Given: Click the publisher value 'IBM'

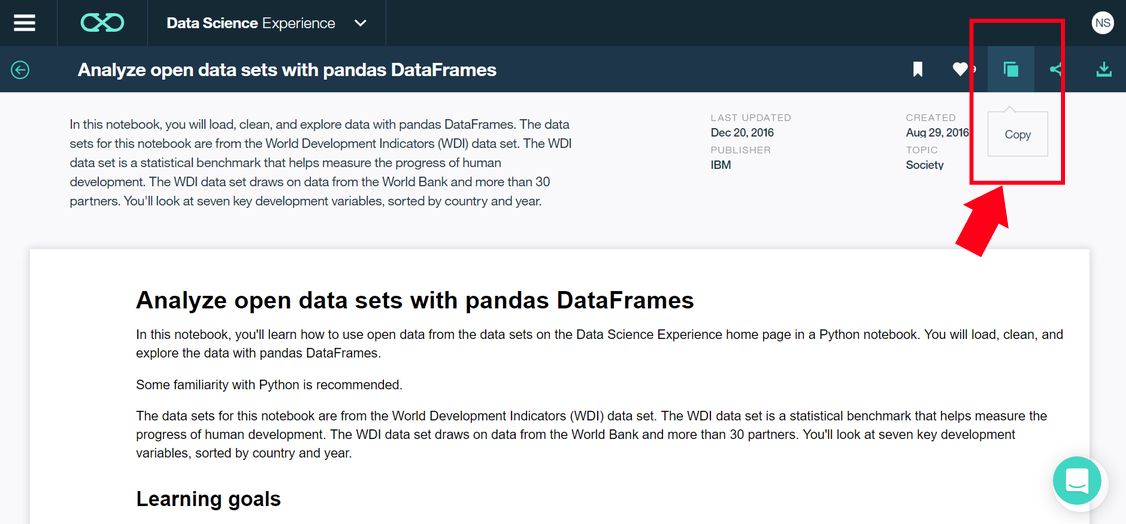Looking at the screenshot, I should [x=720, y=165].
